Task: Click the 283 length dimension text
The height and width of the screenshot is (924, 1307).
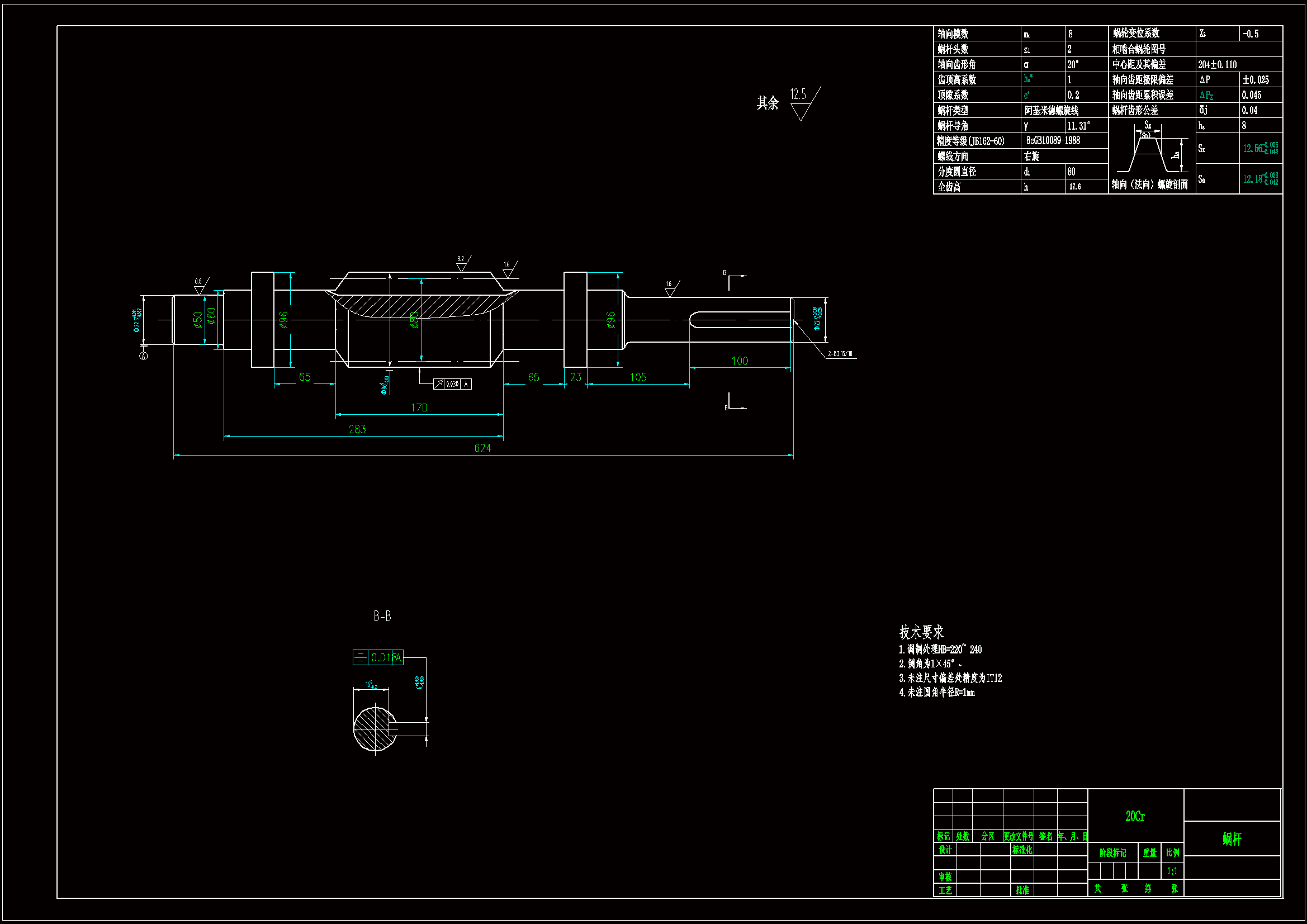Action: click(357, 429)
